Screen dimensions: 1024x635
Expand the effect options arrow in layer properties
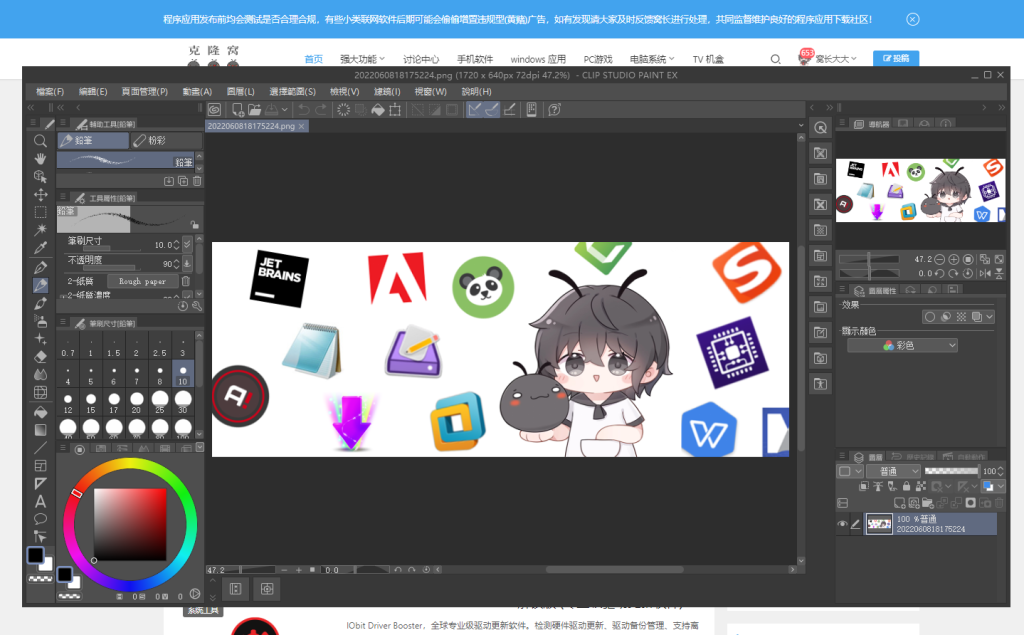[x=990, y=317]
